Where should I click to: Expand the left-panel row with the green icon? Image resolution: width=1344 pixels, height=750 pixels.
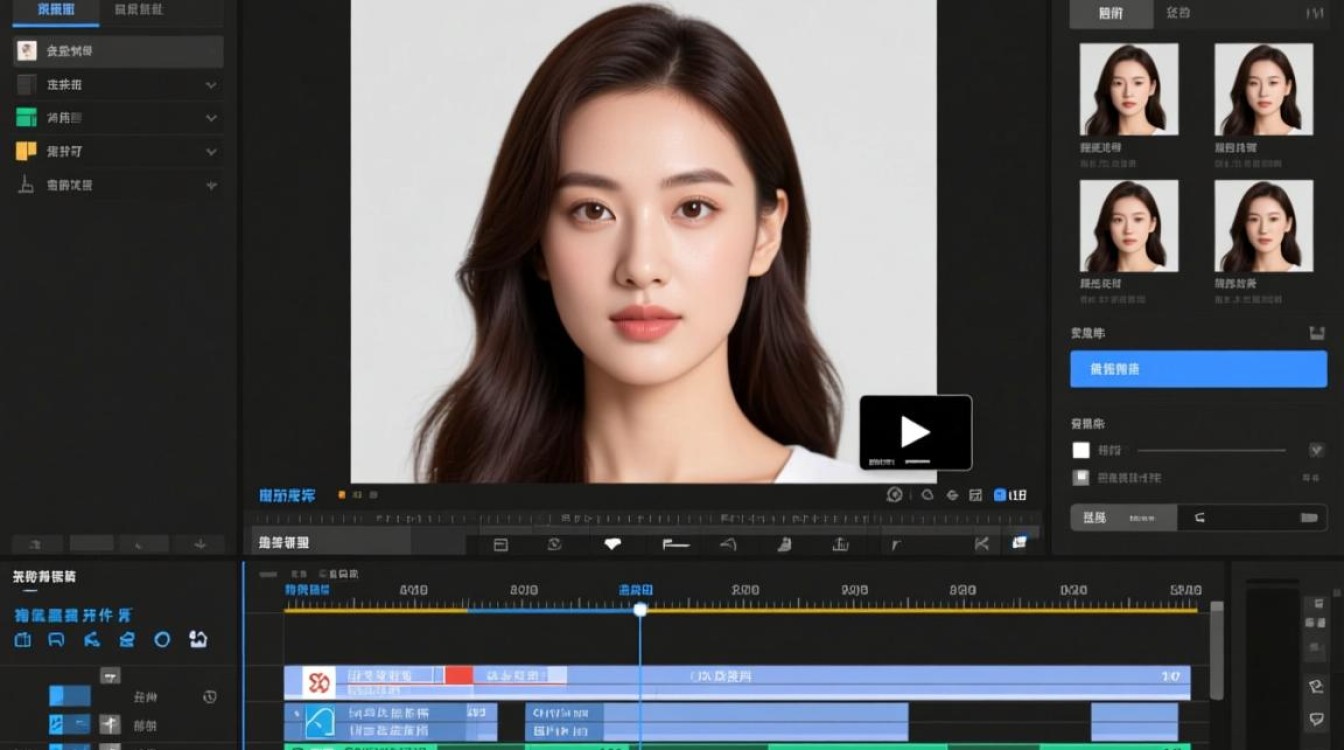coord(211,118)
